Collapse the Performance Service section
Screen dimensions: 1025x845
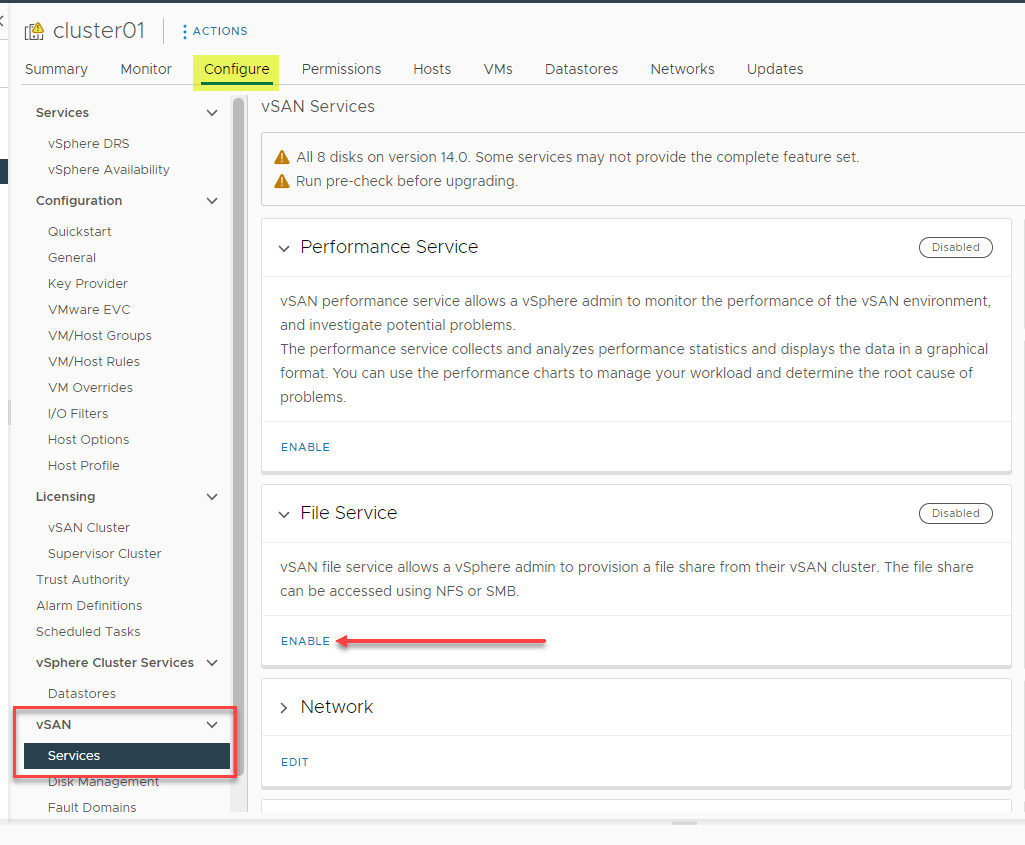[x=283, y=247]
